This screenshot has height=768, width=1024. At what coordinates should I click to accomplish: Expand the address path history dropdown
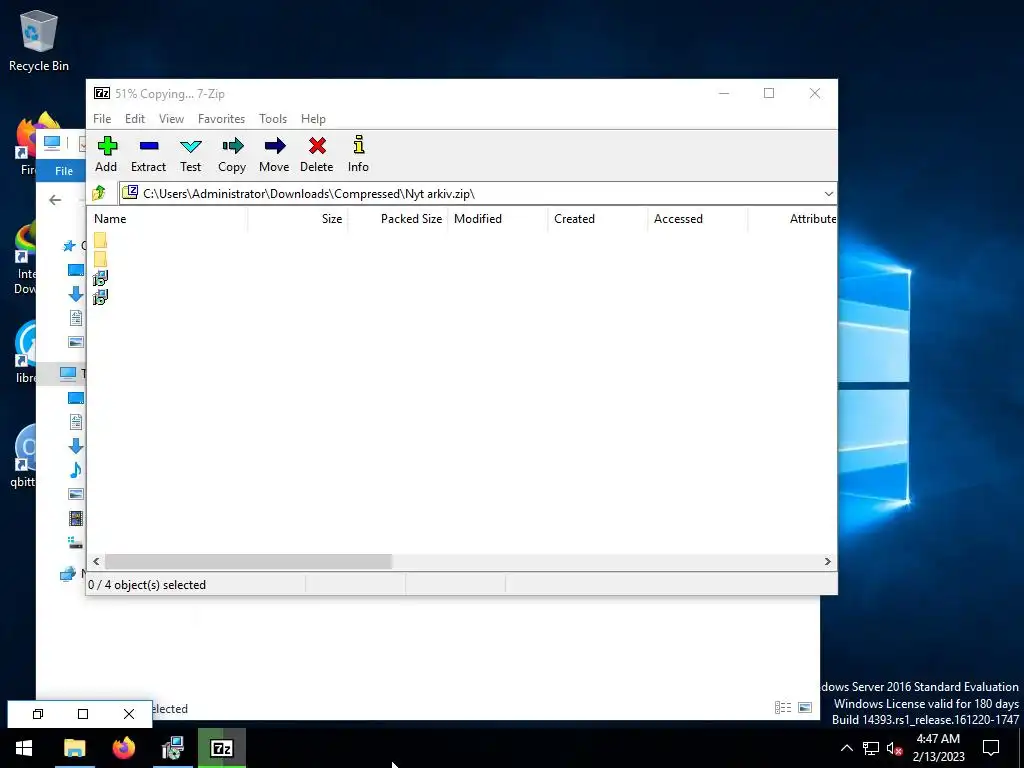click(828, 194)
